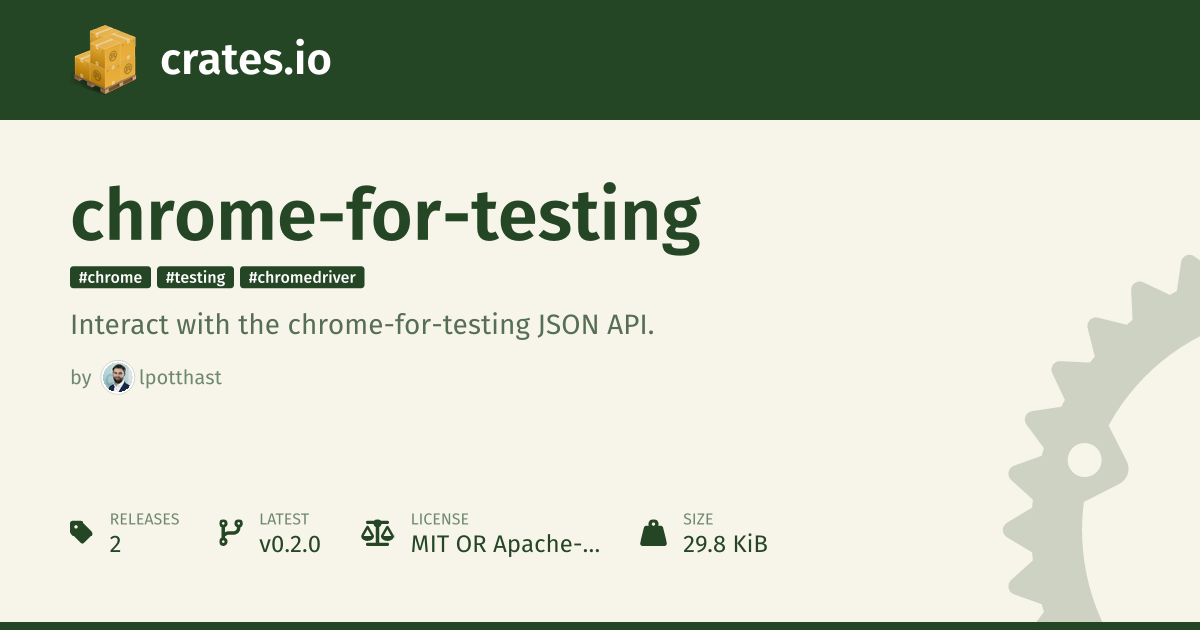Click the crate description about JSON API
This screenshot has width=1200, height=630.
coord(362,325)
